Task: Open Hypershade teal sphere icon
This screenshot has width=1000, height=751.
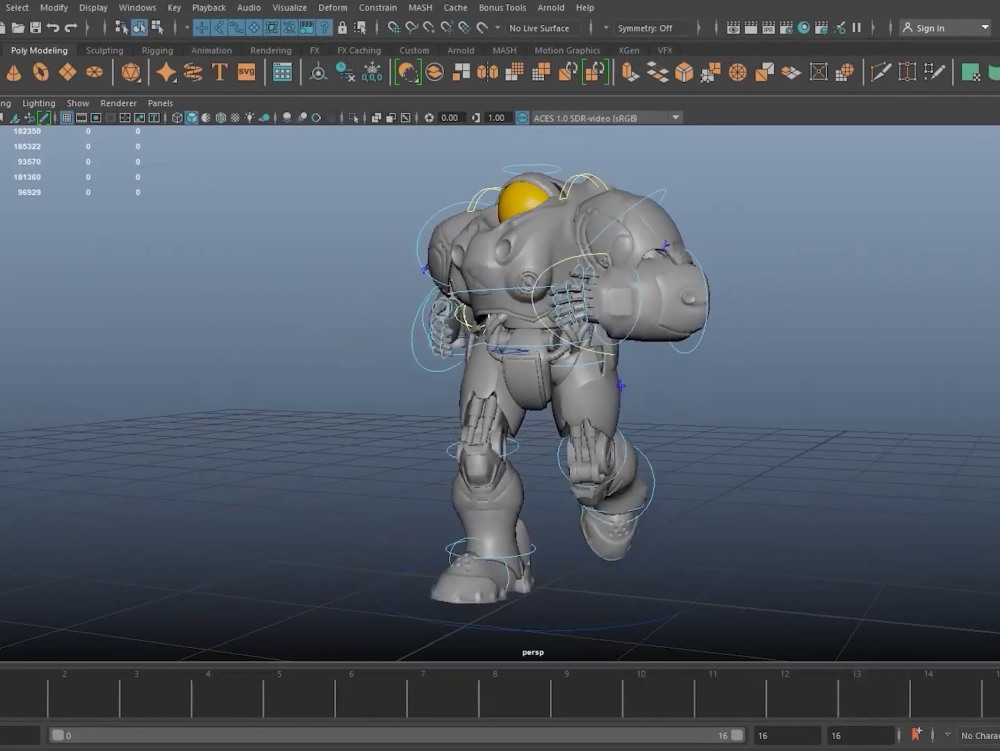Action: (804, 28)
